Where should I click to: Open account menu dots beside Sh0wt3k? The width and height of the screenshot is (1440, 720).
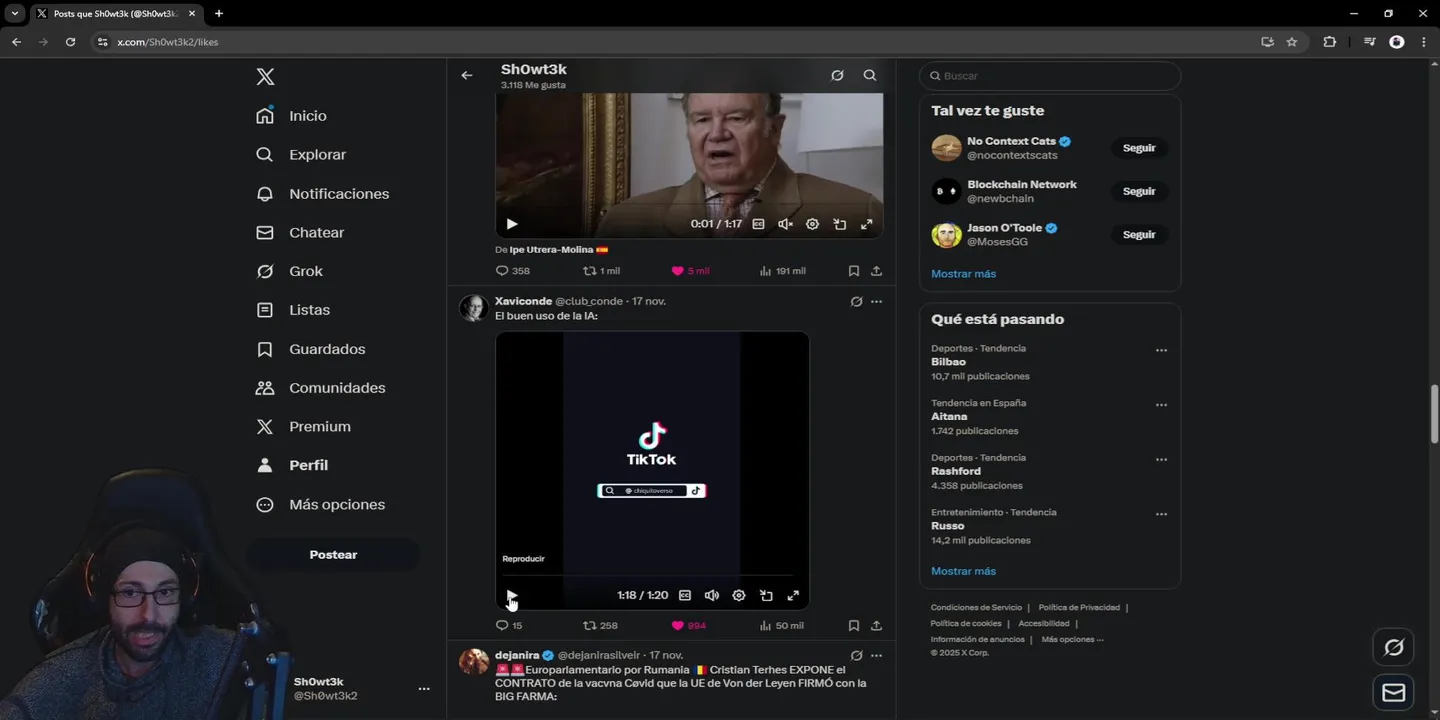(x=424, y=689)
